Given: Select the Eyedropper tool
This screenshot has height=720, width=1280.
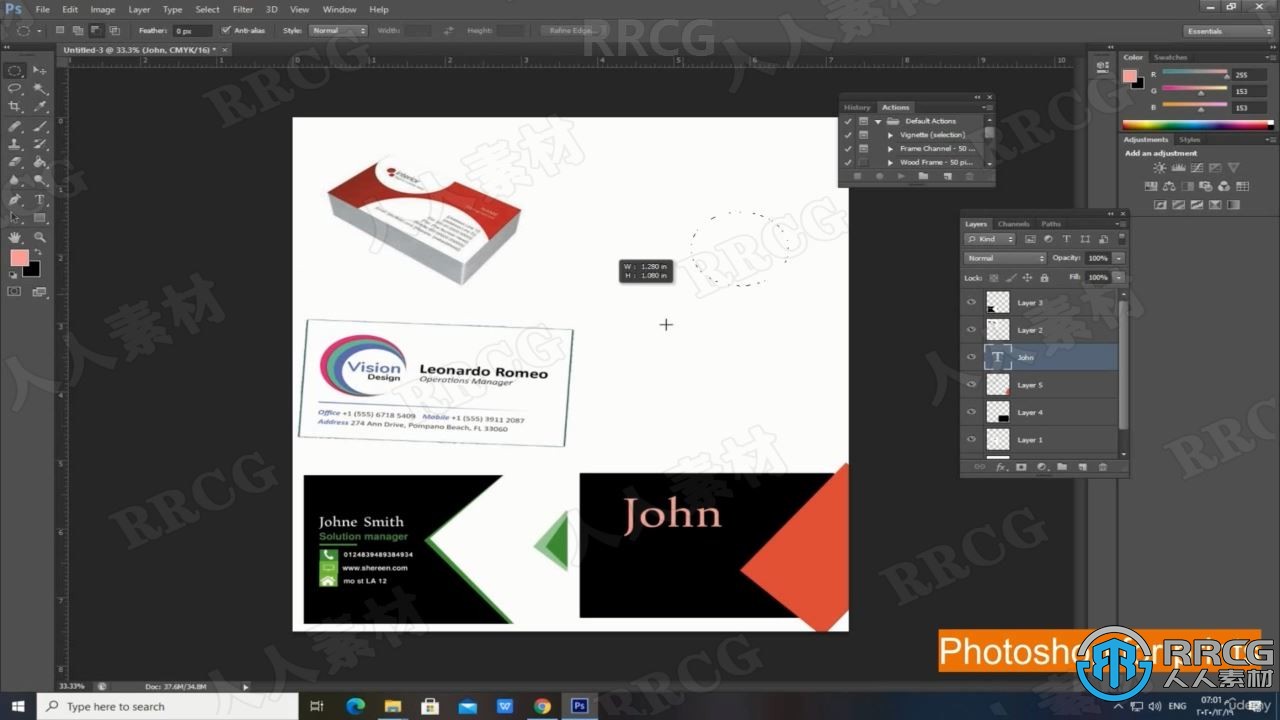Looking at the screenshot, I should (x=40, y=107).
